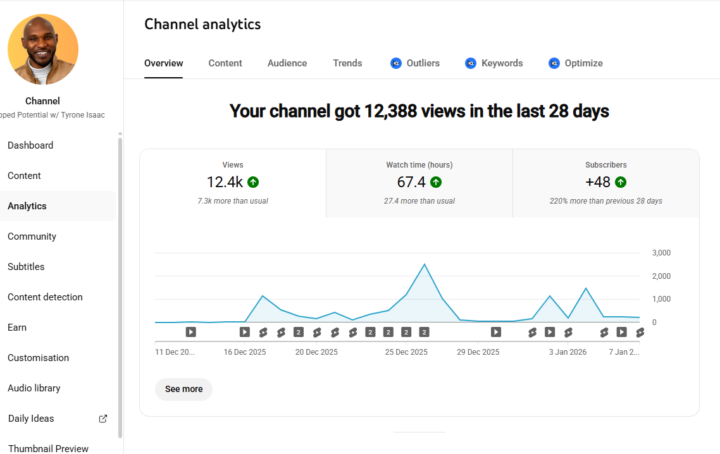Open Daily Ideas in the sidebar
The image size is (720, 454).
31,419
